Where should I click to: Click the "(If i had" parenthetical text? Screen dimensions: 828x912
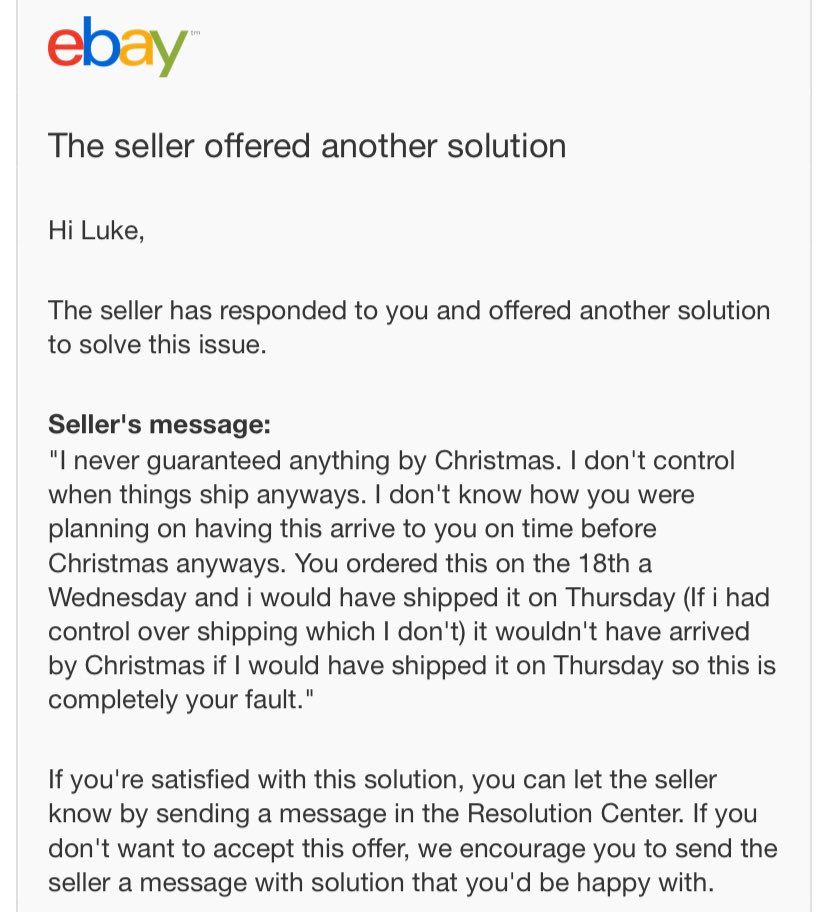click(x=729, y=597)
